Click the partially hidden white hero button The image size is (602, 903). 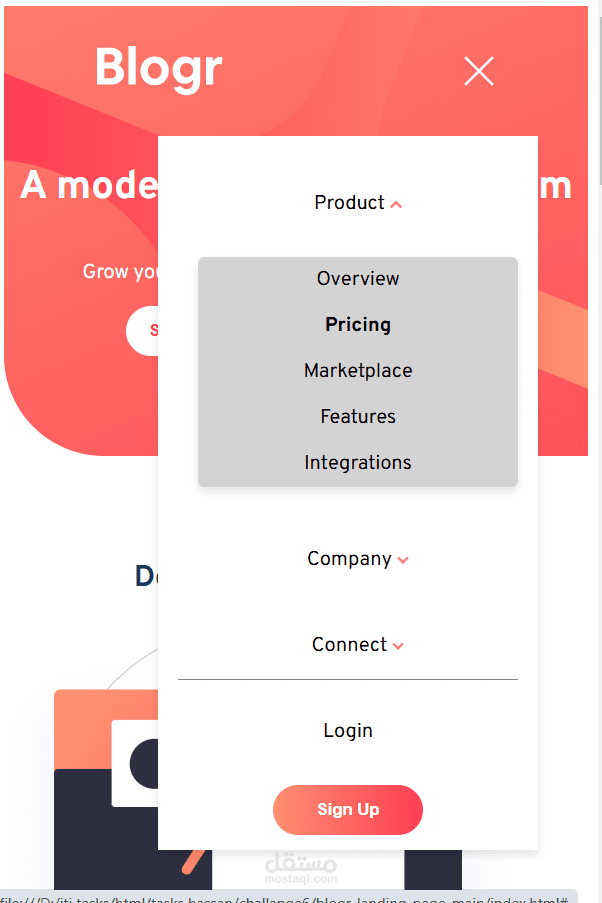[x=142, y=331]
